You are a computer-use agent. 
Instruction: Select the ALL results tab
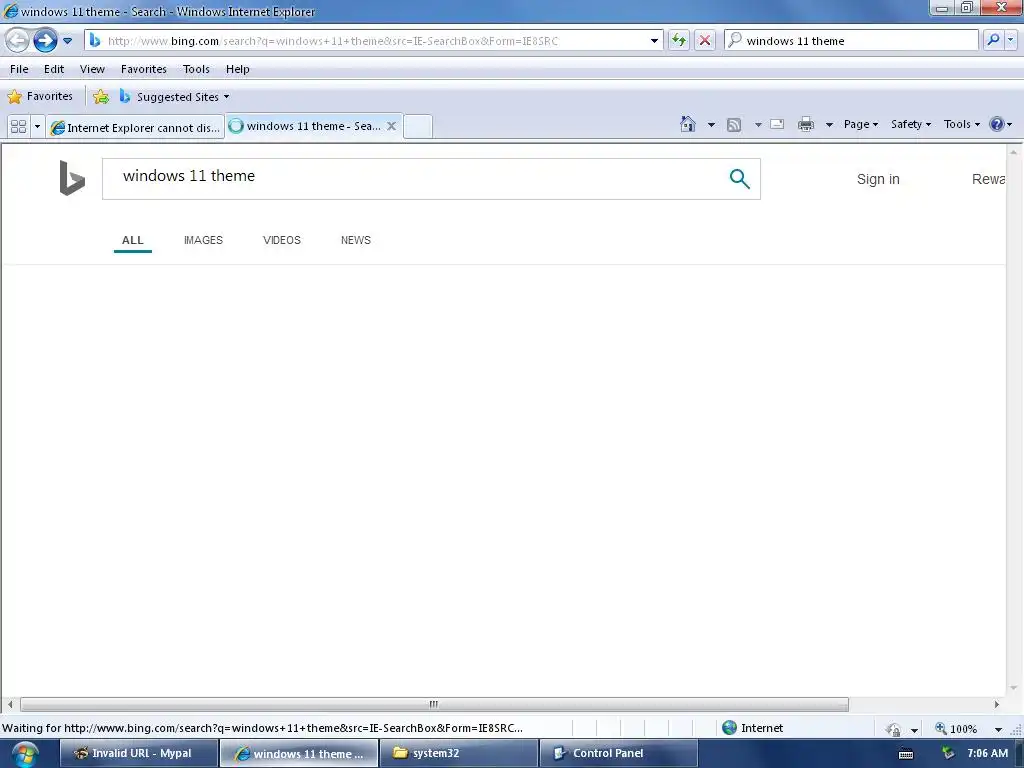[x=133, y=240]
